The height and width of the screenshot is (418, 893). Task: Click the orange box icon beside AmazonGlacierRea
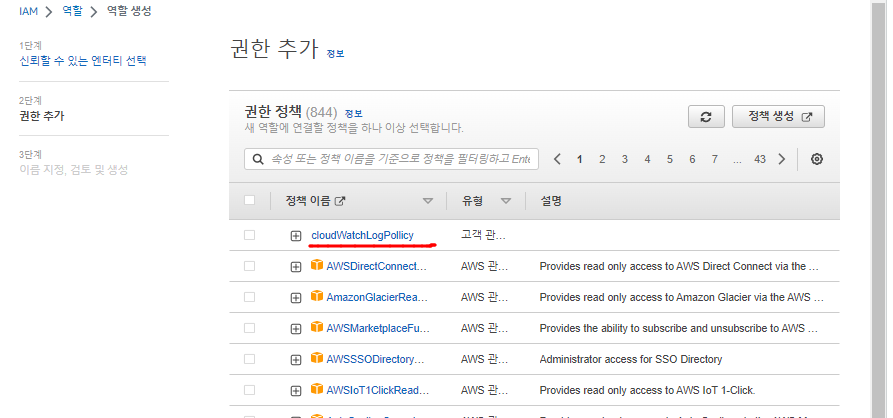pos(317,296)
